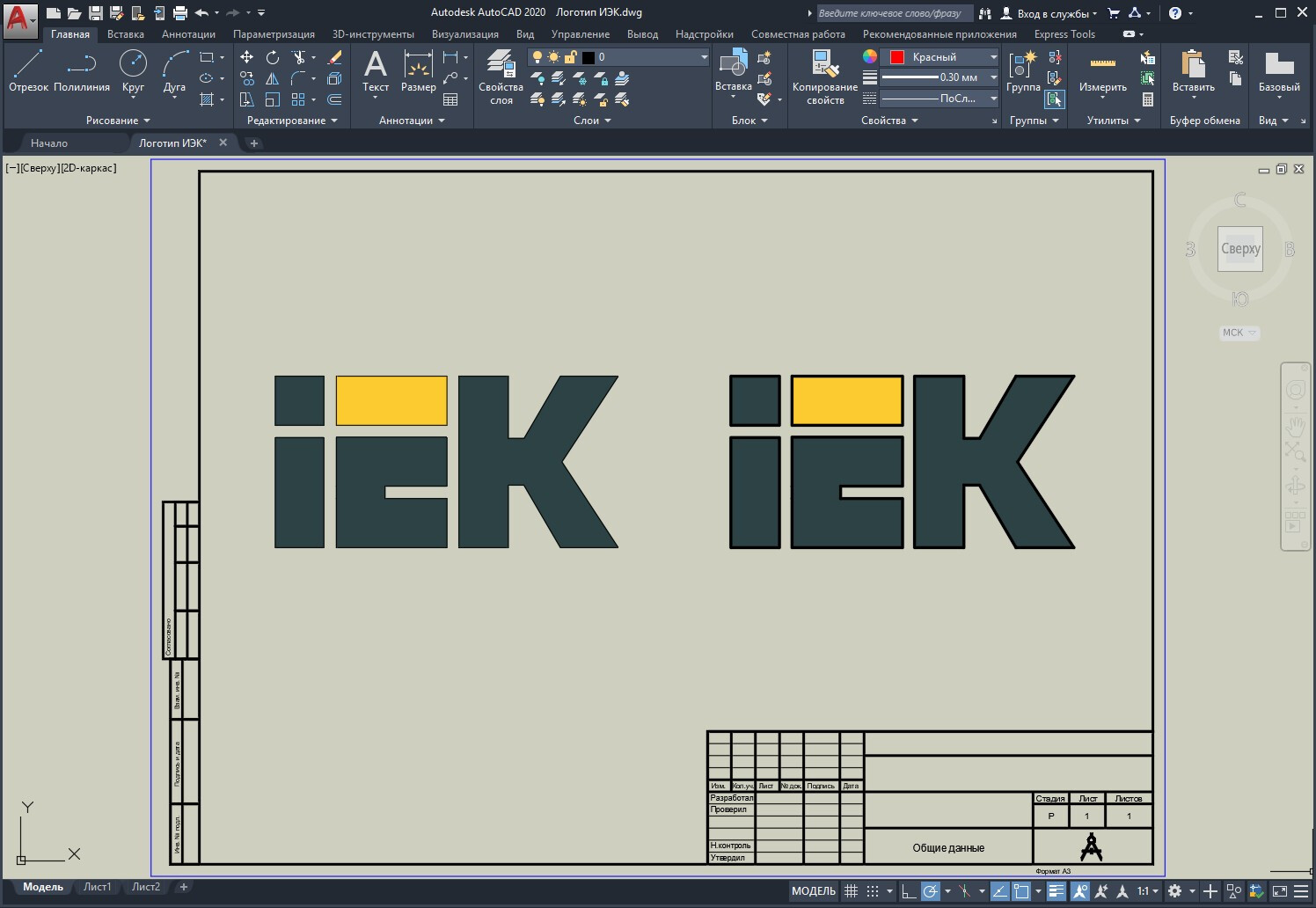
Task: Pick the Trim scissors tool
Action: pyautogui.click(x=299, y=57)
